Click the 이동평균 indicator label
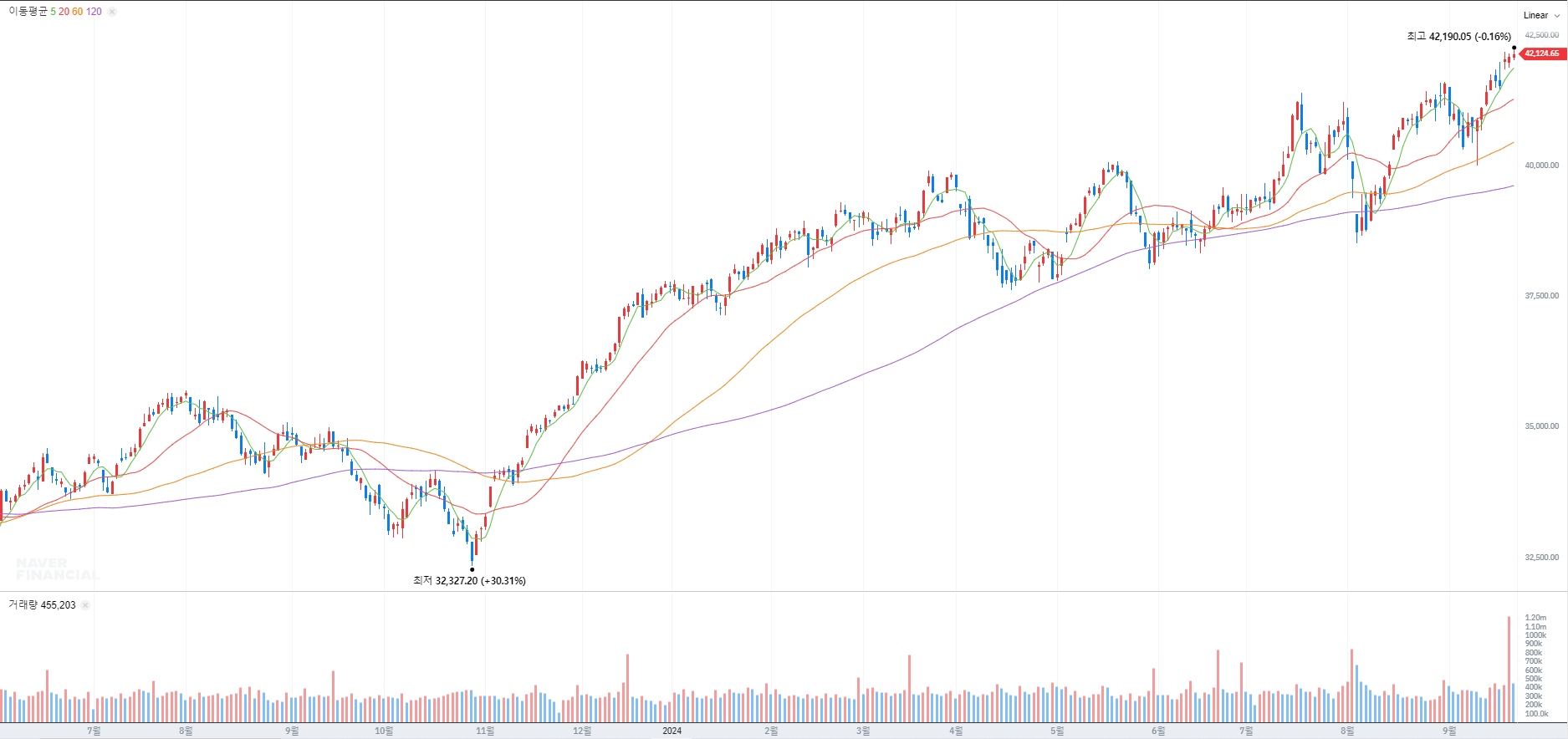The width and height of the screenshot is (1568, 739). [28, 12]
